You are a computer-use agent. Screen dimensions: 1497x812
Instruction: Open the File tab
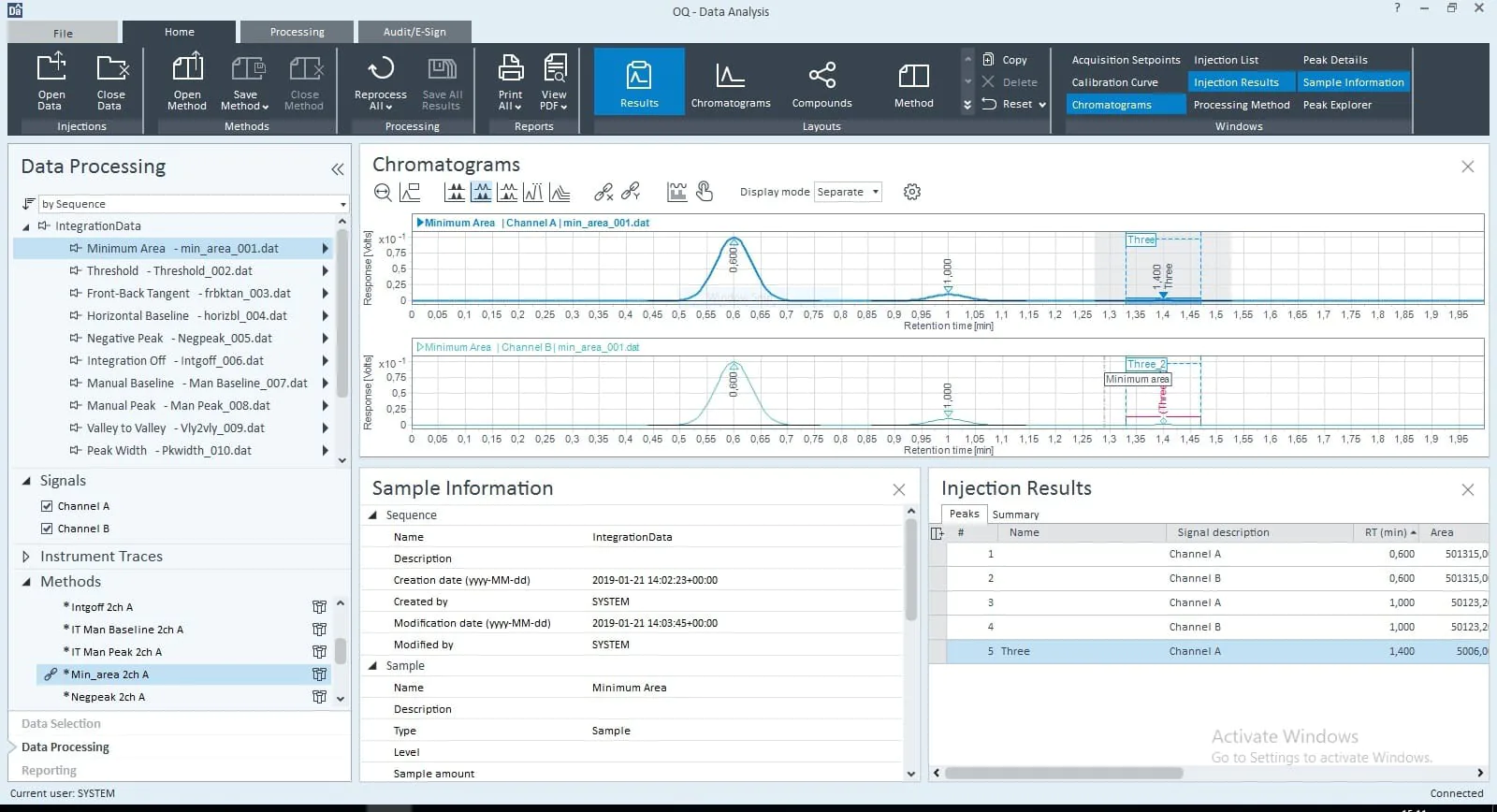click(63, 33)
